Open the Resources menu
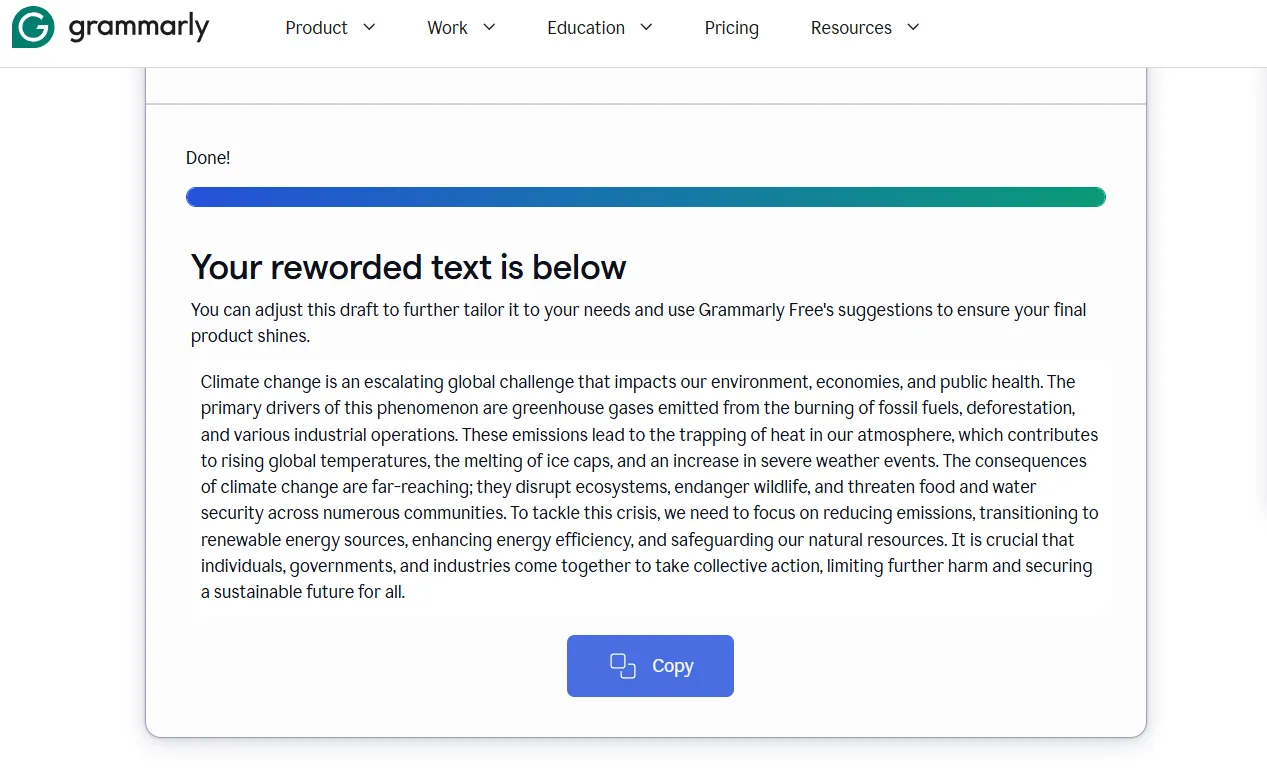Viewport: 1267px width, 783px height. tap(851, 28)
